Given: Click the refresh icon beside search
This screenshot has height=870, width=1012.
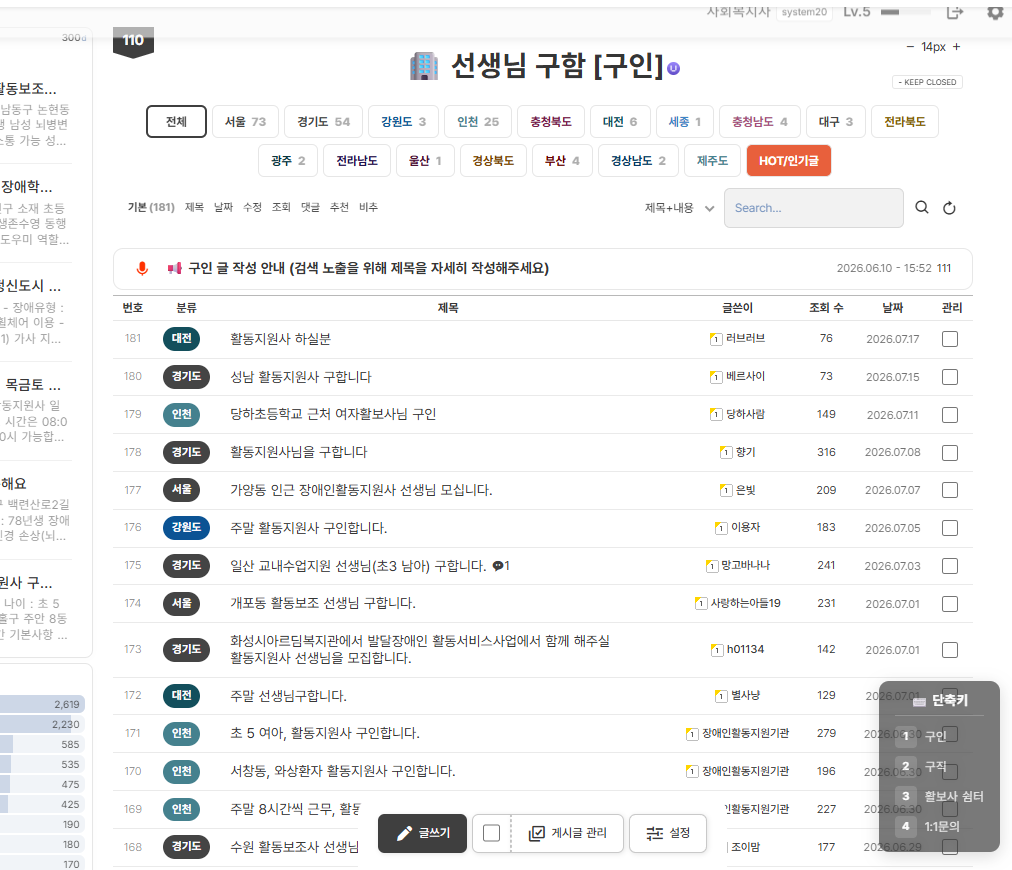Looking at the screenshot, I should (x=949, y=208).
